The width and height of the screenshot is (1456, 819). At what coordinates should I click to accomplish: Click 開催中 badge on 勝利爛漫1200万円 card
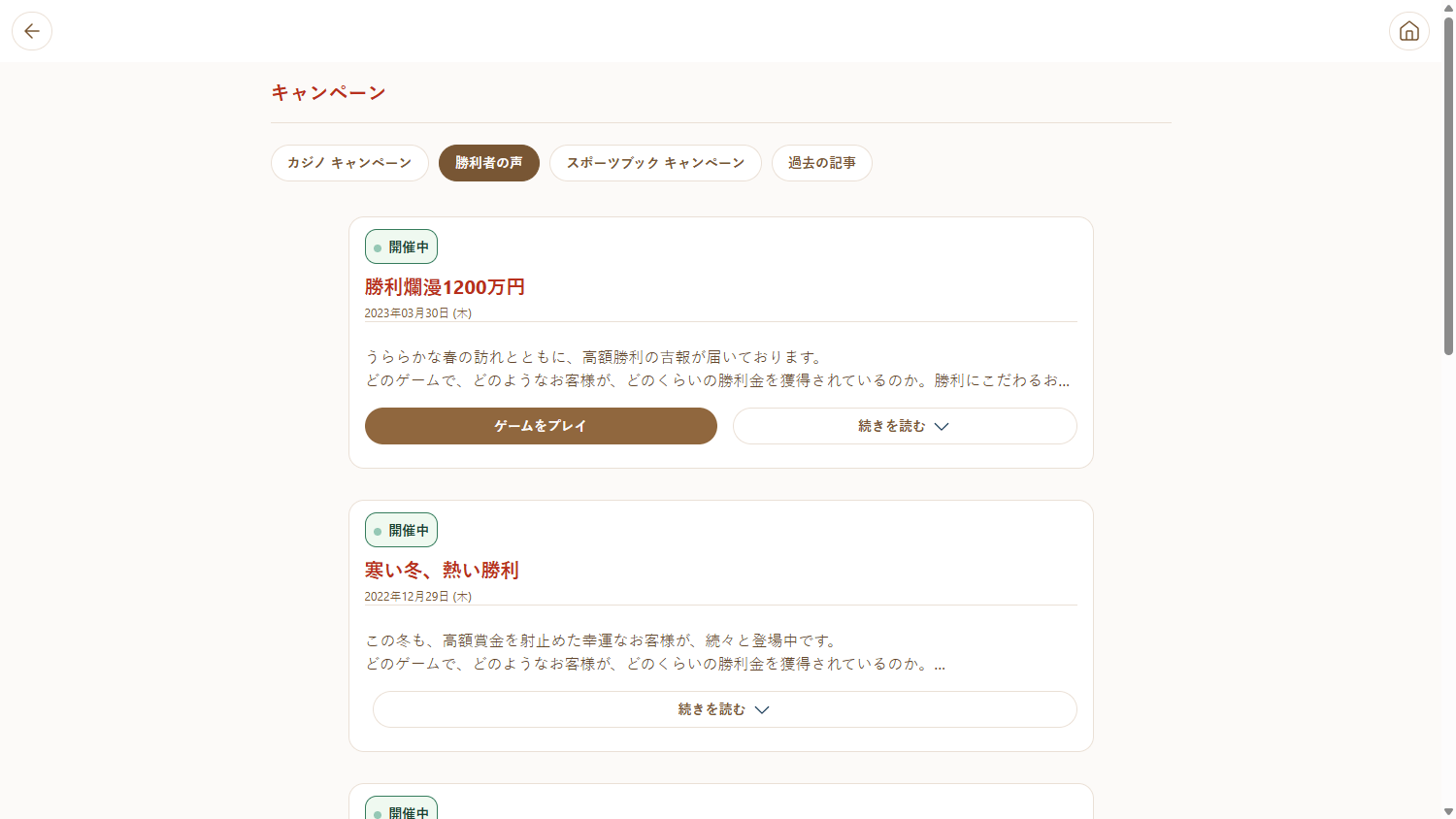[x=401, y=246]
